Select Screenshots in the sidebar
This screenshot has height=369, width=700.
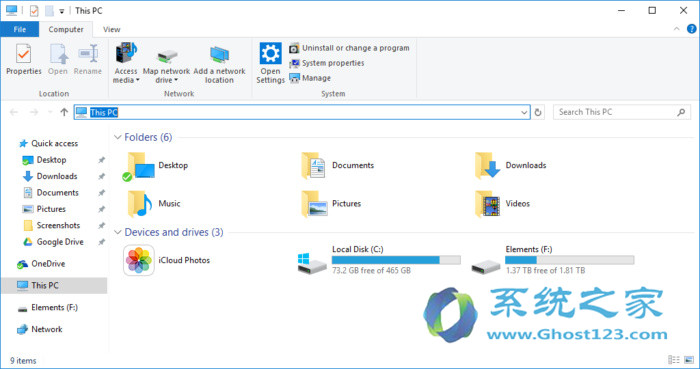[x=51, y=225]
